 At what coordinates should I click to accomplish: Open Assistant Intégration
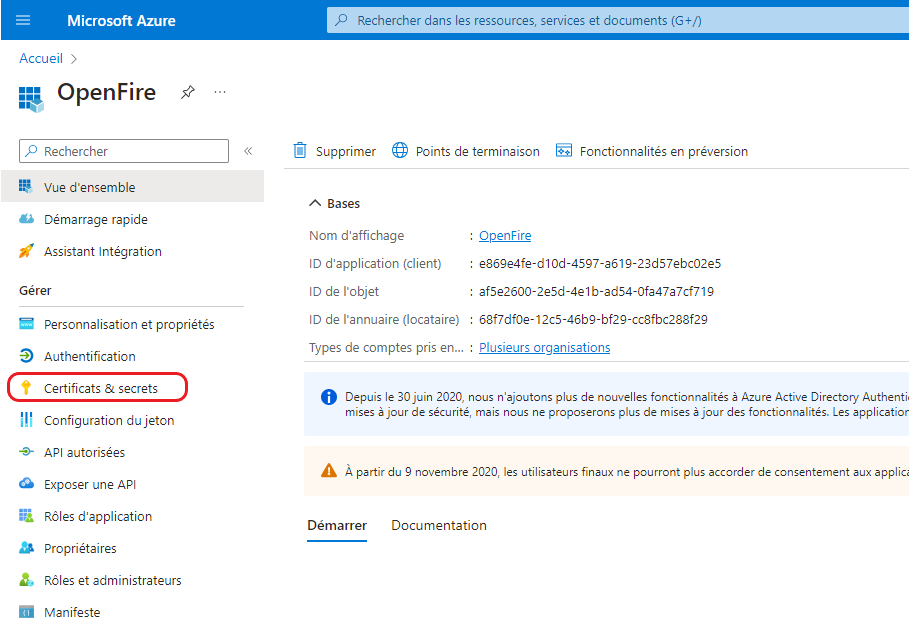pyautogui.click(x=103, y=251)
